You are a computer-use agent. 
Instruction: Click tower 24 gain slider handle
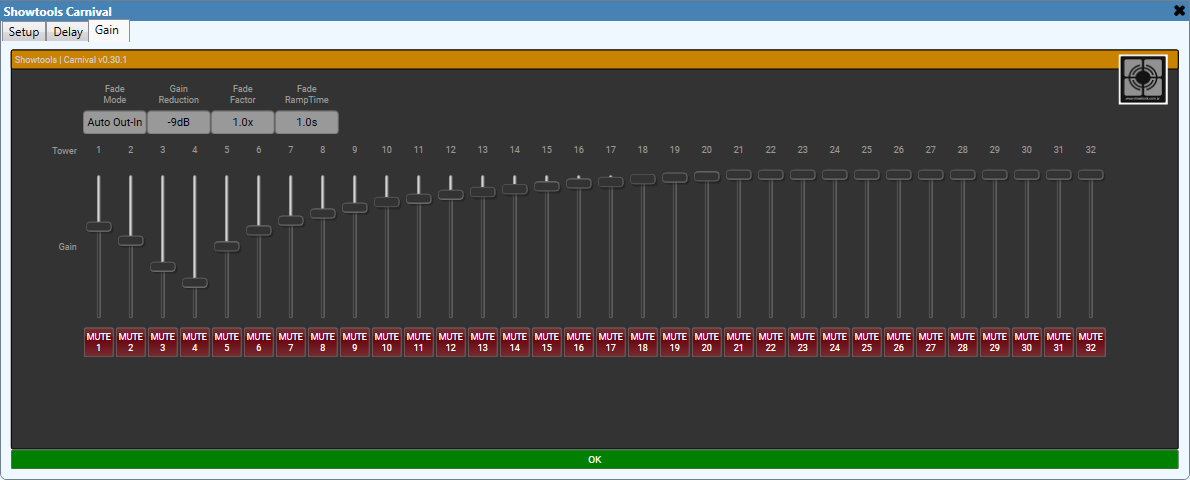pos(835,175)
